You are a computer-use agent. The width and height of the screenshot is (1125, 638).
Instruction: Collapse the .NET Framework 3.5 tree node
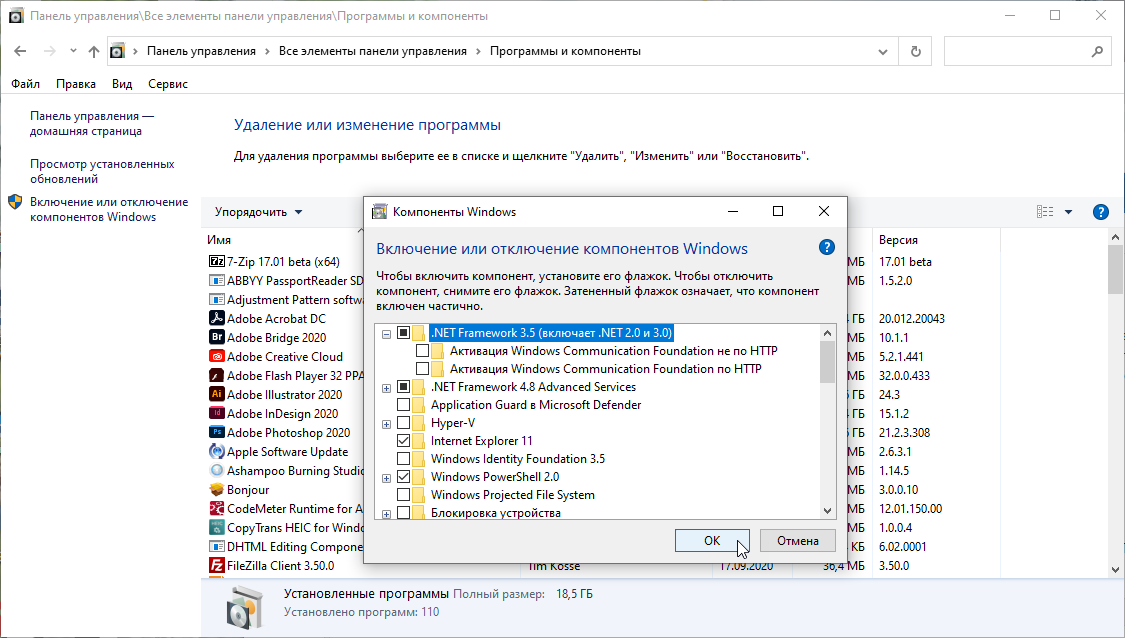tap(386, 333)
